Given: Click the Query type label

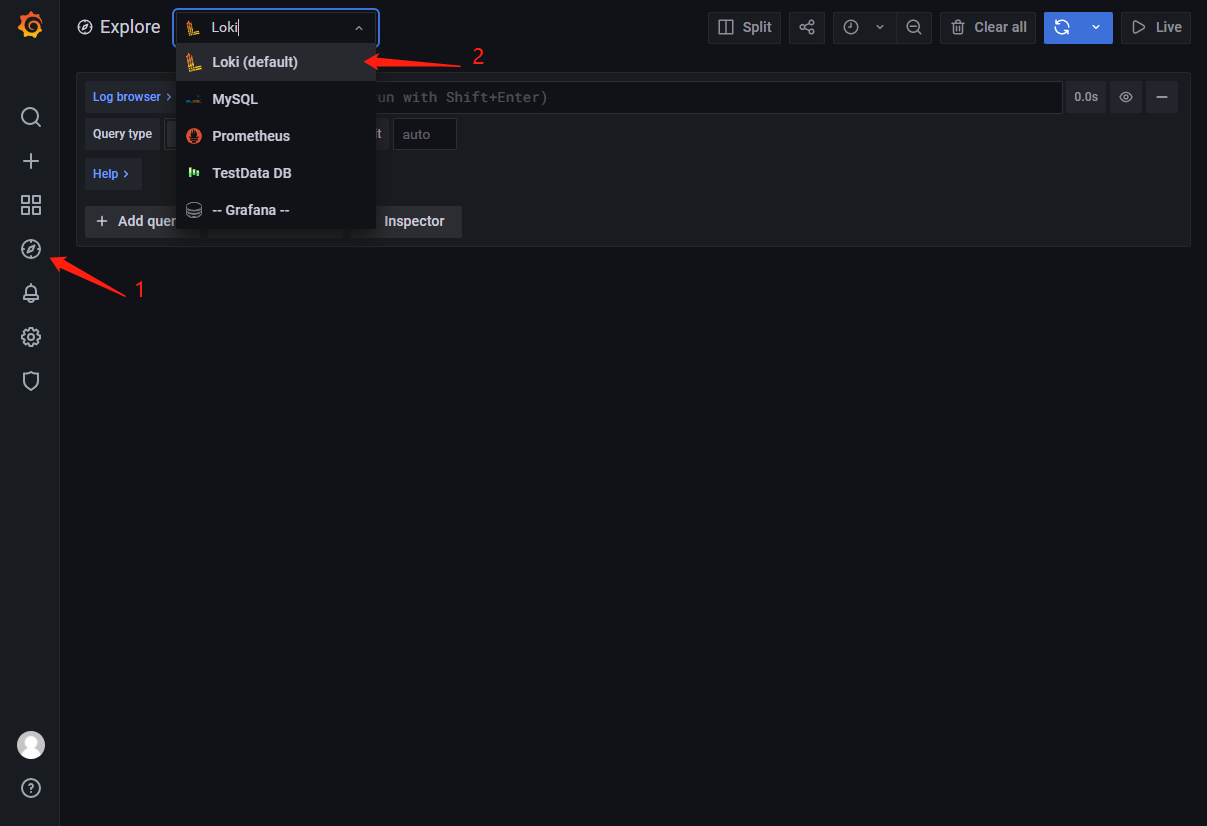Looking at the screenshot, I should pyautogui.click(x=122, y=134).
